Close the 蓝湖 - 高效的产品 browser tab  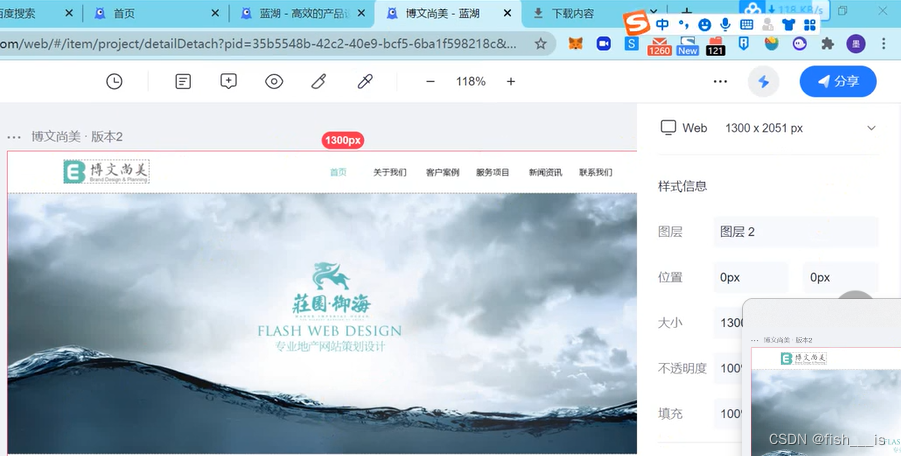(361, 13)
